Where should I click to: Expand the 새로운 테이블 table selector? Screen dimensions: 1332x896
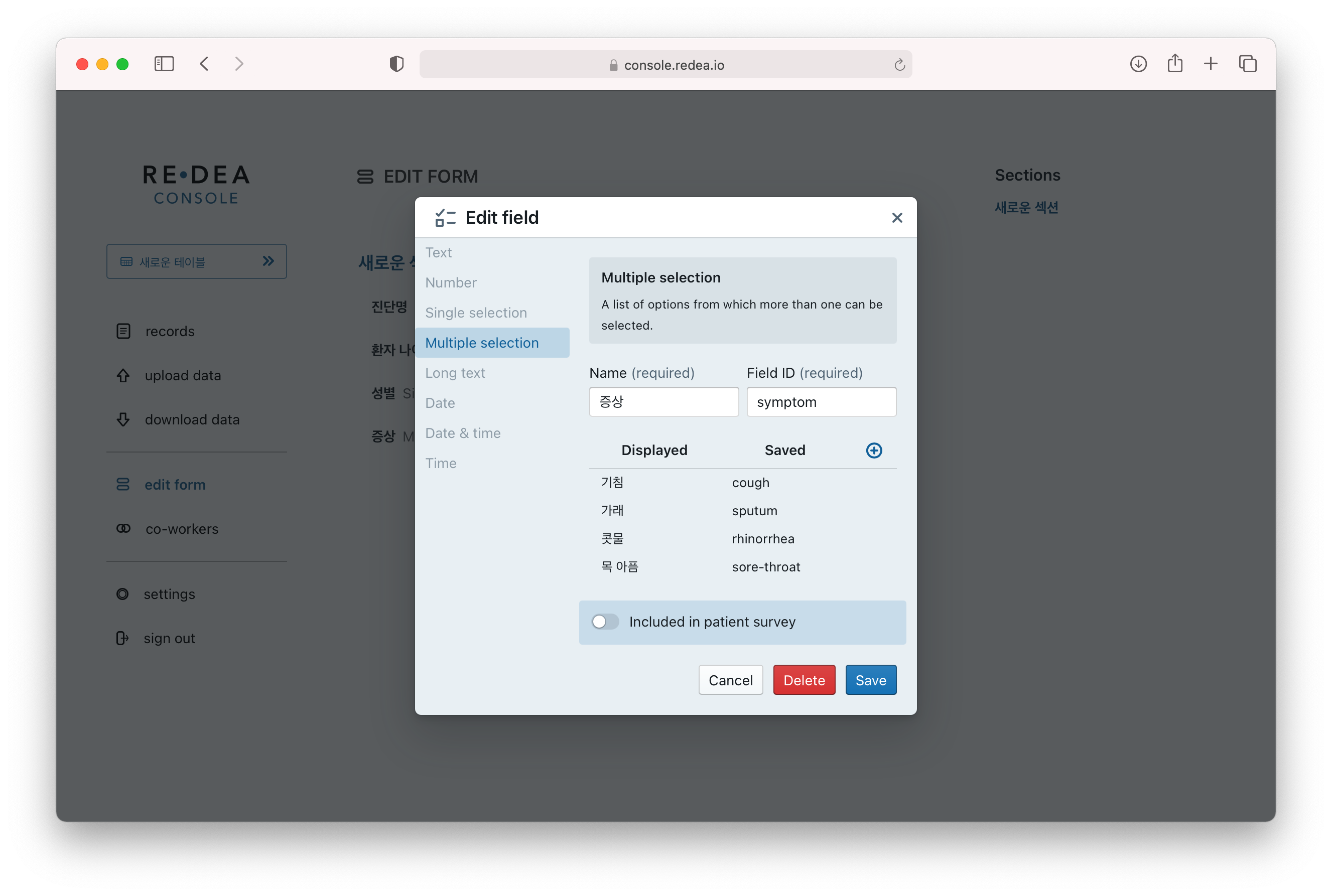point(196,262)
